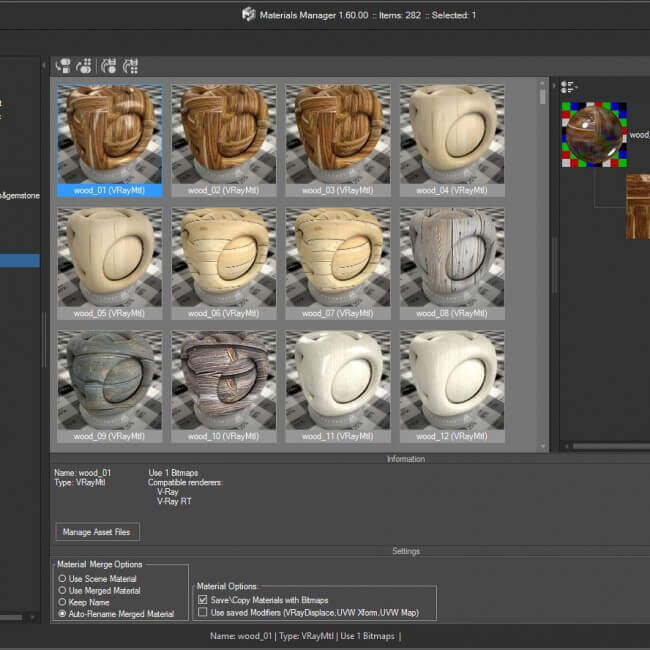The image size is (650, 650).
Task: Click the Materials Manager logo in the title bar
Action: [248, 14]
